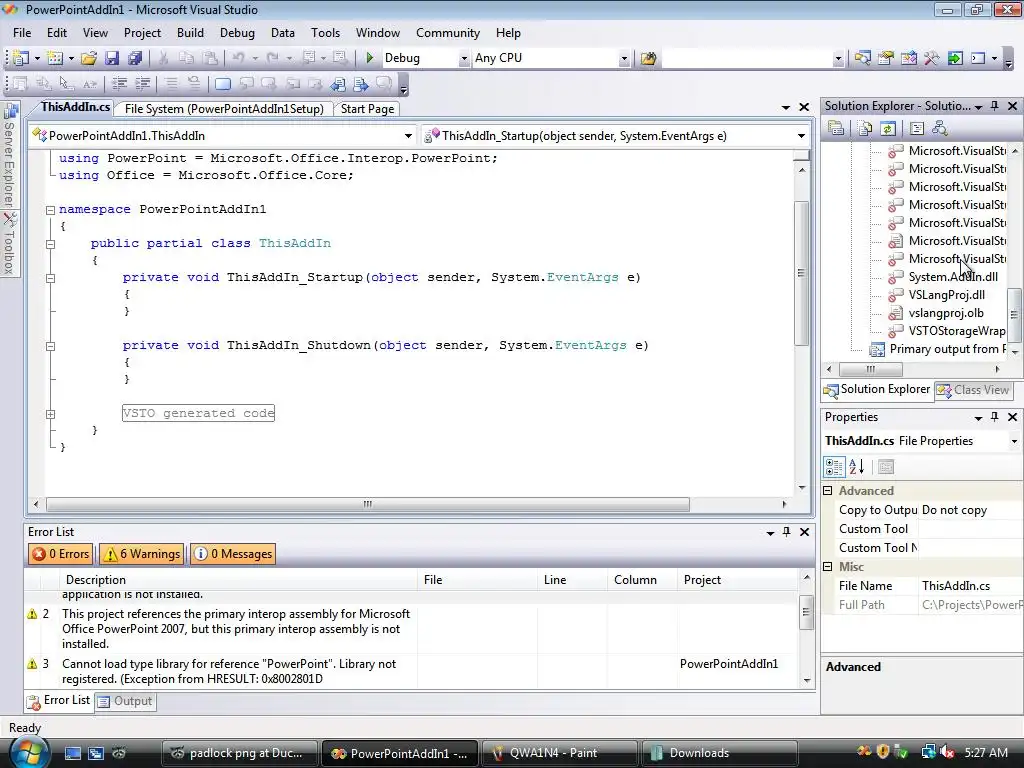Click the View Class Diagram icon in Solution Explorer
The width and height of the screenshot is (1024, 768).
point(939,128)
